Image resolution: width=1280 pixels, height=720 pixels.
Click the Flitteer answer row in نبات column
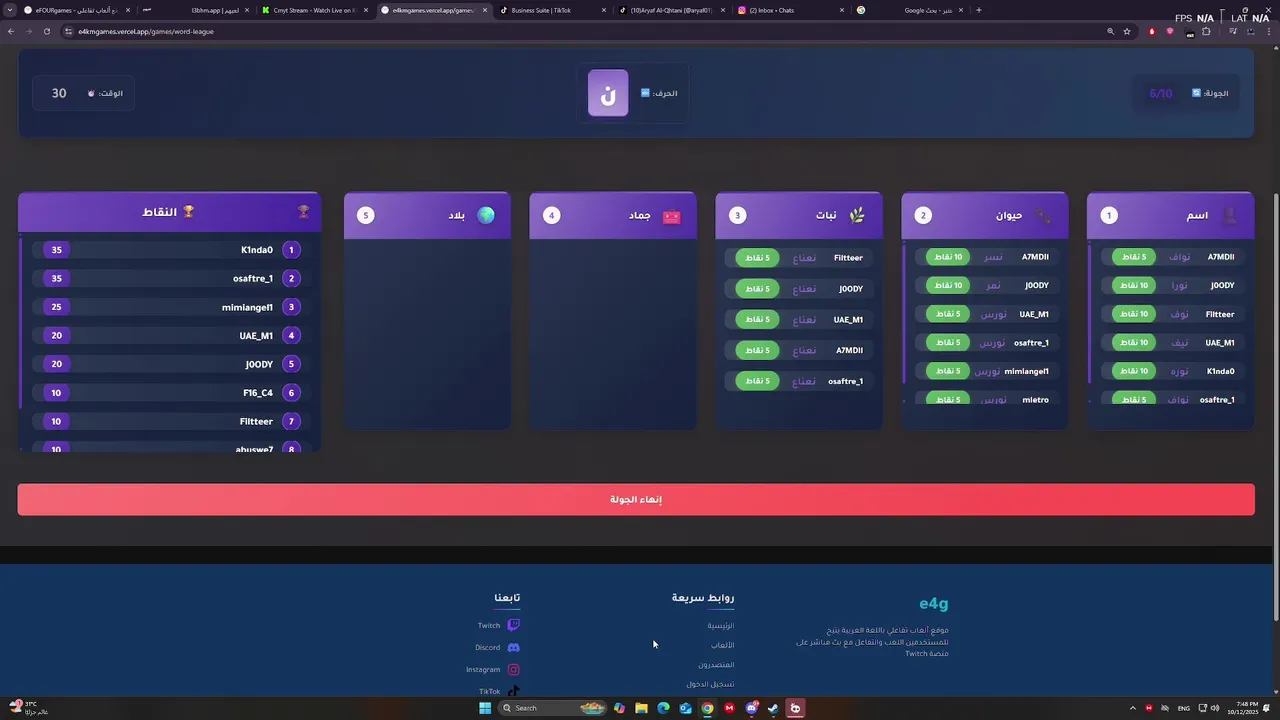(798, 258)
